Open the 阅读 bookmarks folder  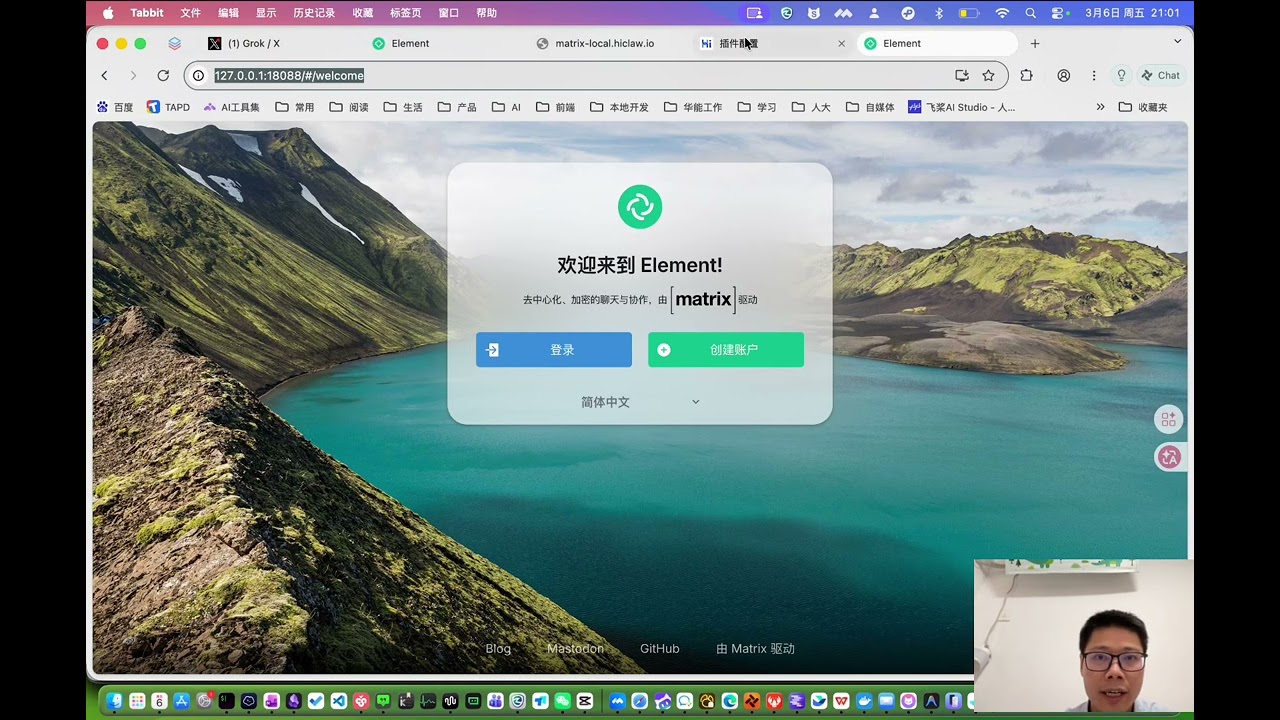point(349,107)
